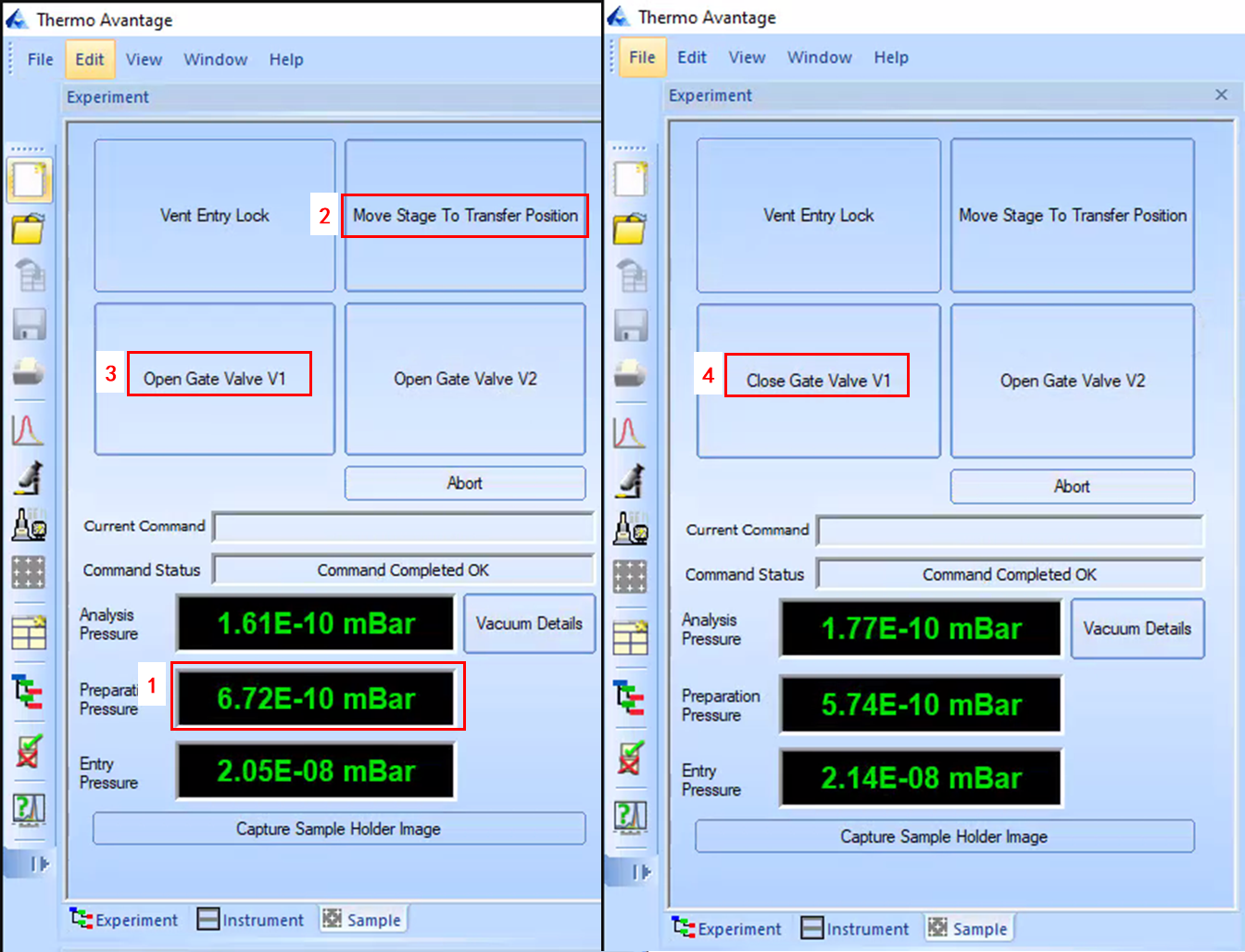Expand the left sidebar toolbar overflow arrow
This screenshot has height=952, width=1245.
click(39, 864)
